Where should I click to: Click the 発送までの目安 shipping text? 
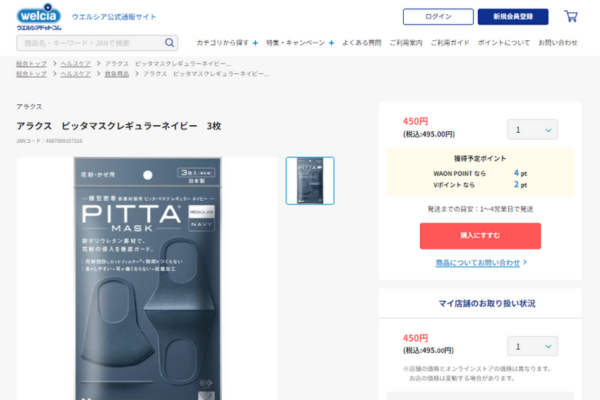tap(480, 209)
